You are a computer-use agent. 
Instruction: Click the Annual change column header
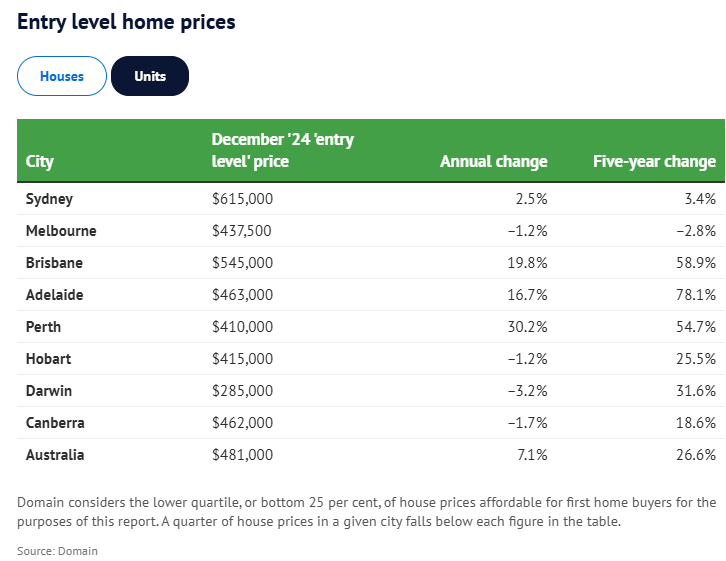(493, 161)
